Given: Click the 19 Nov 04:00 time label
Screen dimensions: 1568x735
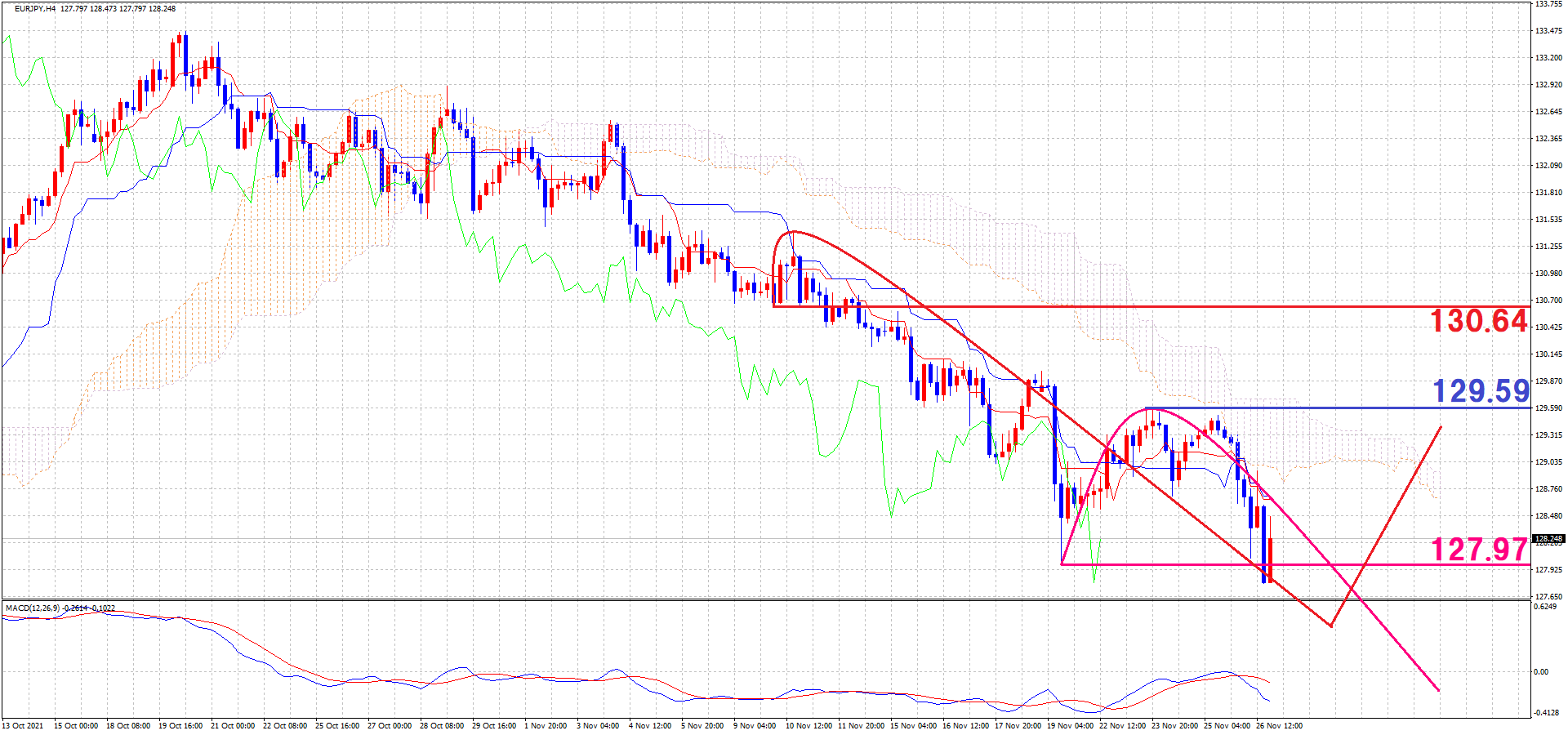Looking at the screenshot, I should point(1070,725).
